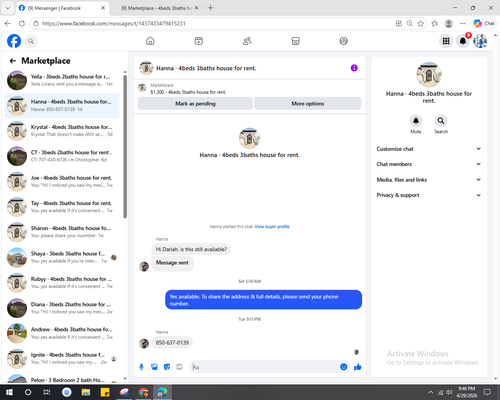Screen dimensions: 500x400
Task: Open Copilot Chat button in browser
Action: tap(484, 23)
